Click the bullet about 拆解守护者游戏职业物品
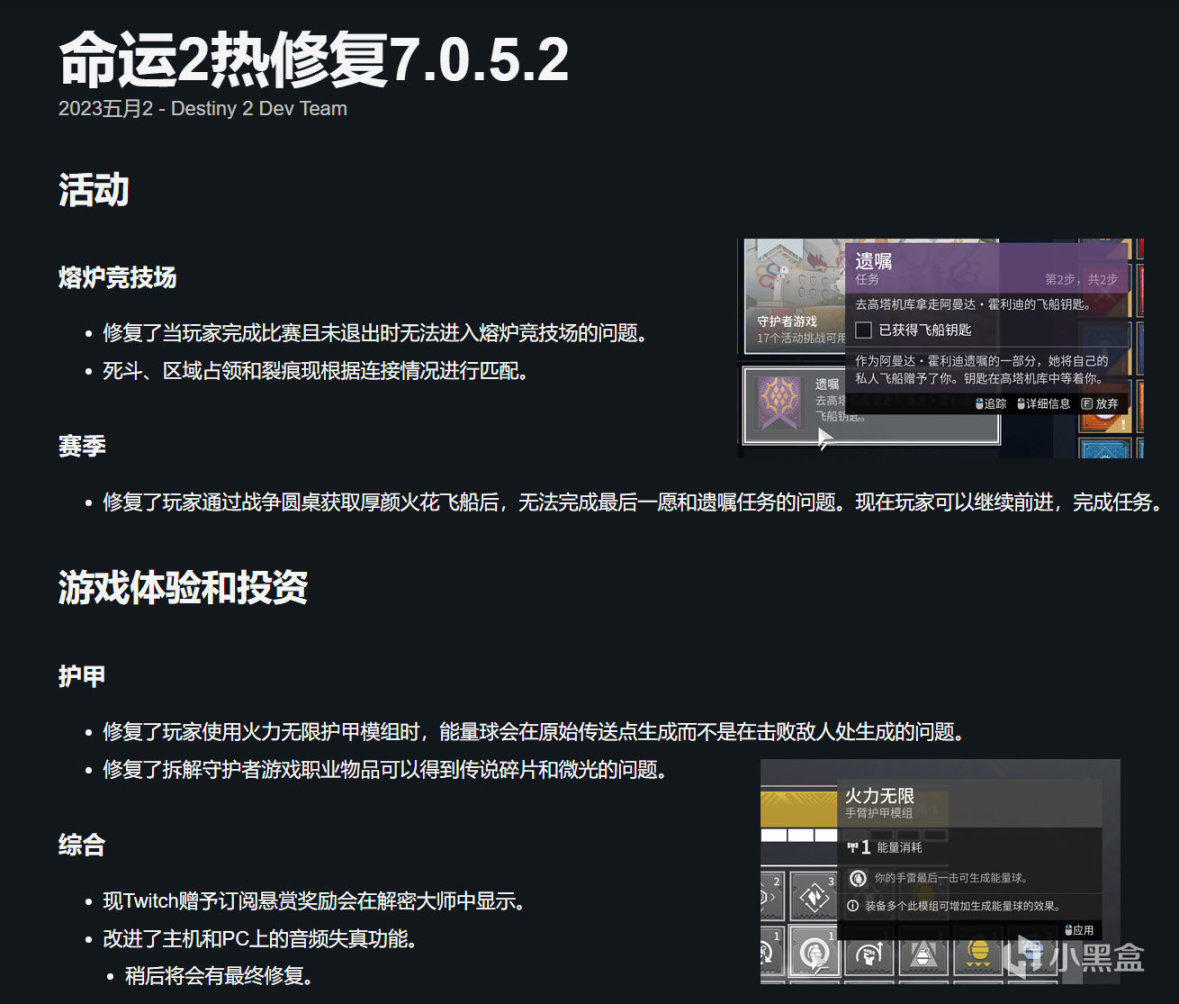This screenshot has height=1004, width=1179. [385, 769]
